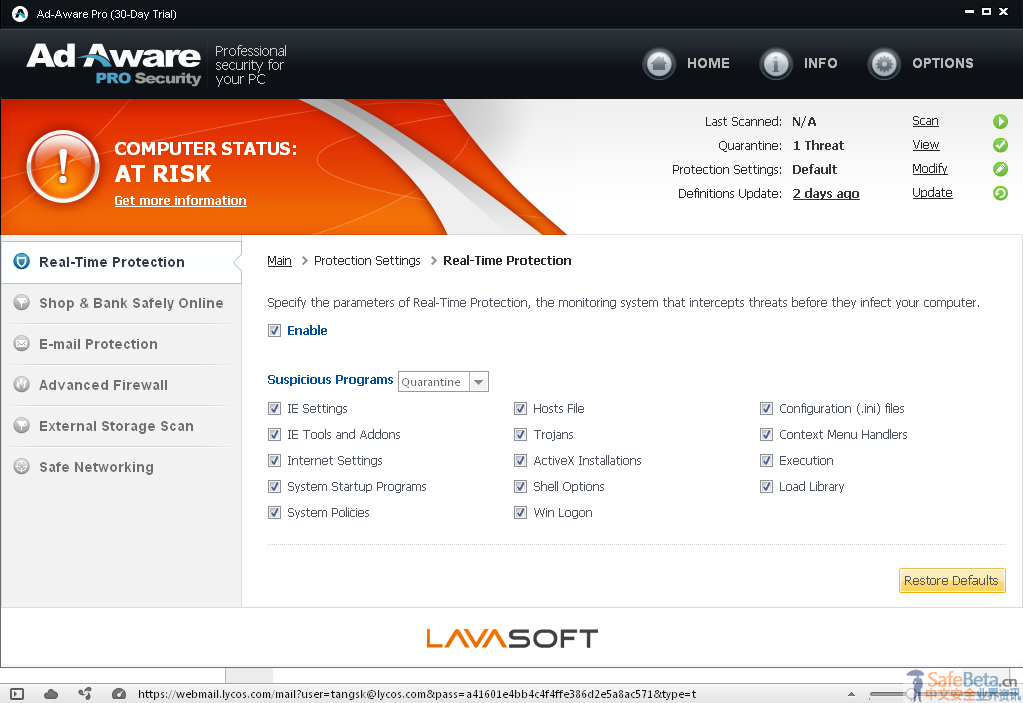The width and height of the screenshot is (1023, 703).
Task: Click the cloud icon in status bar
Action: 51,695
